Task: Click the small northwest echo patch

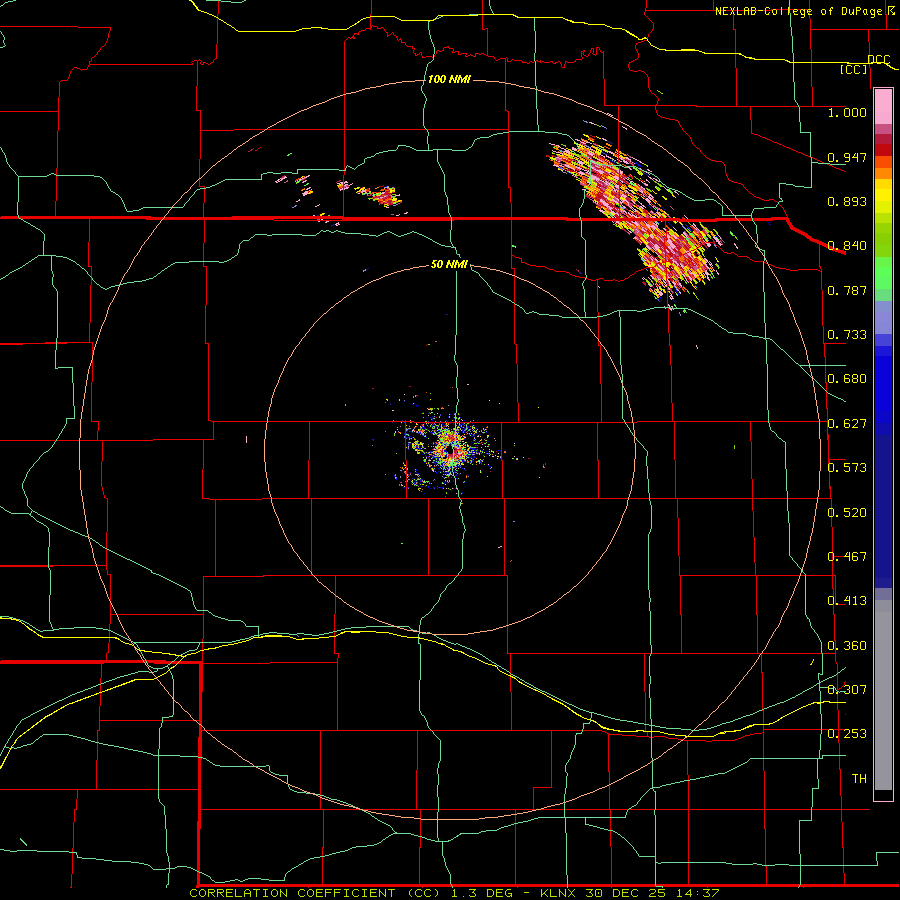Action: (379, 194)
